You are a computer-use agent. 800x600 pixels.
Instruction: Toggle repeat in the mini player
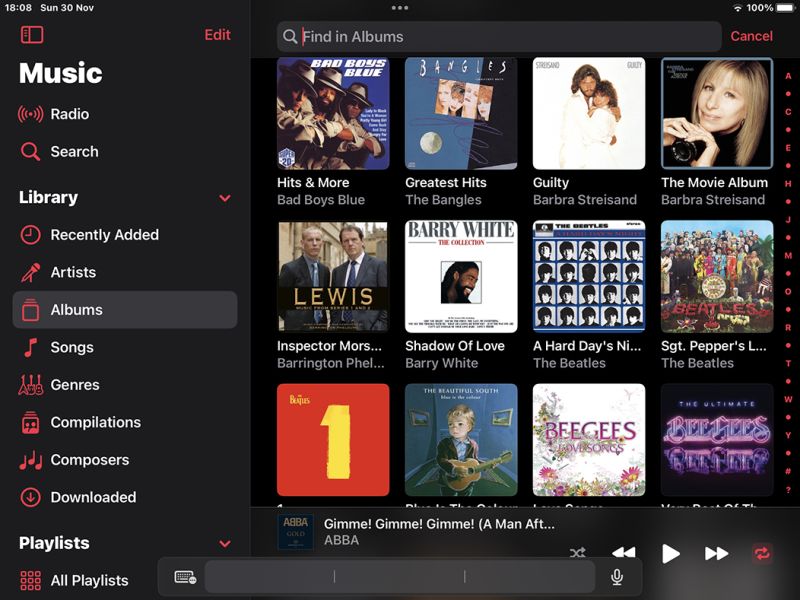pyautogui.click(x=762, y=554)
